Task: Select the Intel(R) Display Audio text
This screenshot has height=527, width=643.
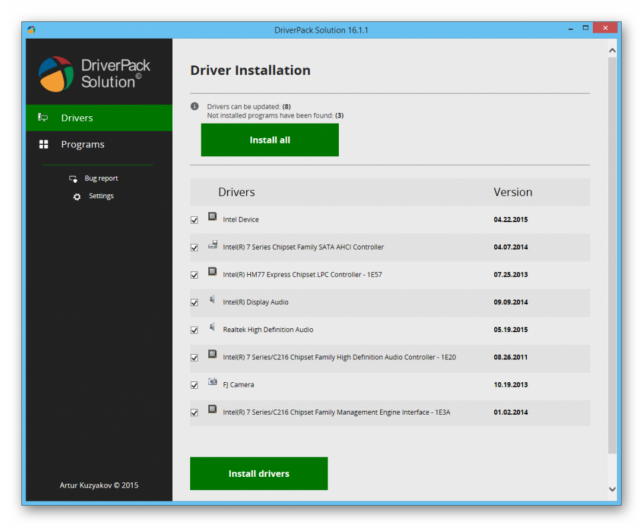Action: click(x=255, y=302)
